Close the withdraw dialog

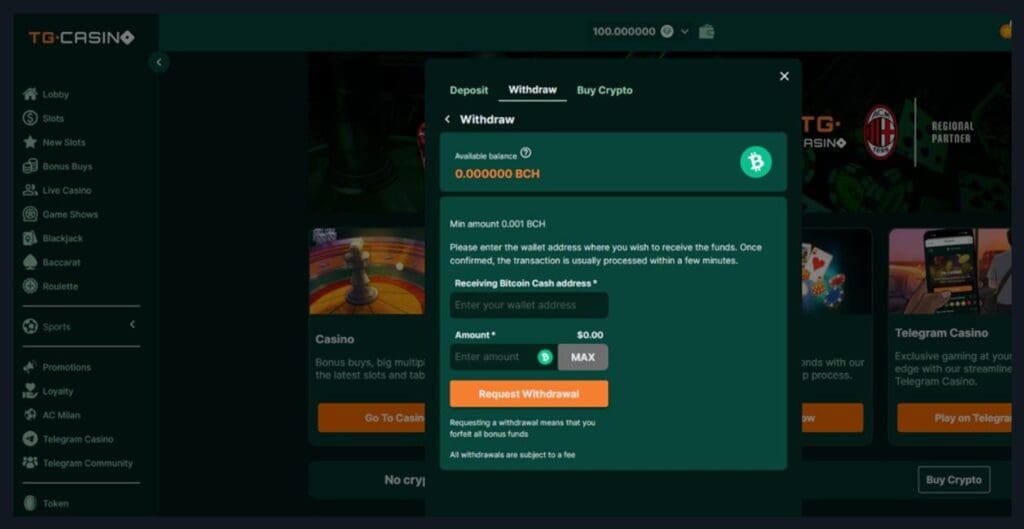(784, 76)
